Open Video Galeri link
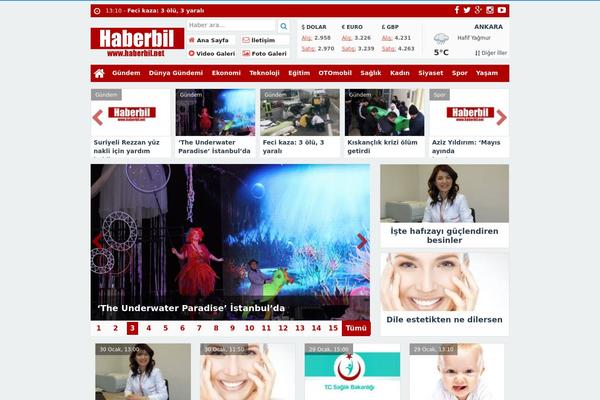This screenshot has width=600, height=400. (x=212, y=54)
